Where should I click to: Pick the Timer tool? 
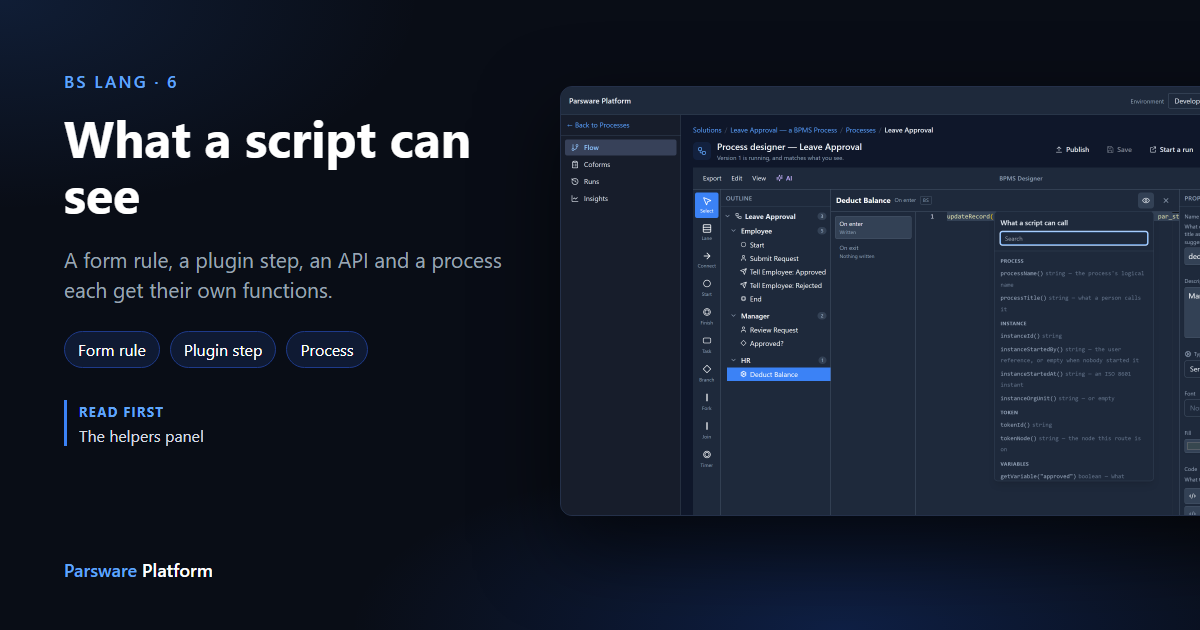pyautogui.click(x=707, y=458)
